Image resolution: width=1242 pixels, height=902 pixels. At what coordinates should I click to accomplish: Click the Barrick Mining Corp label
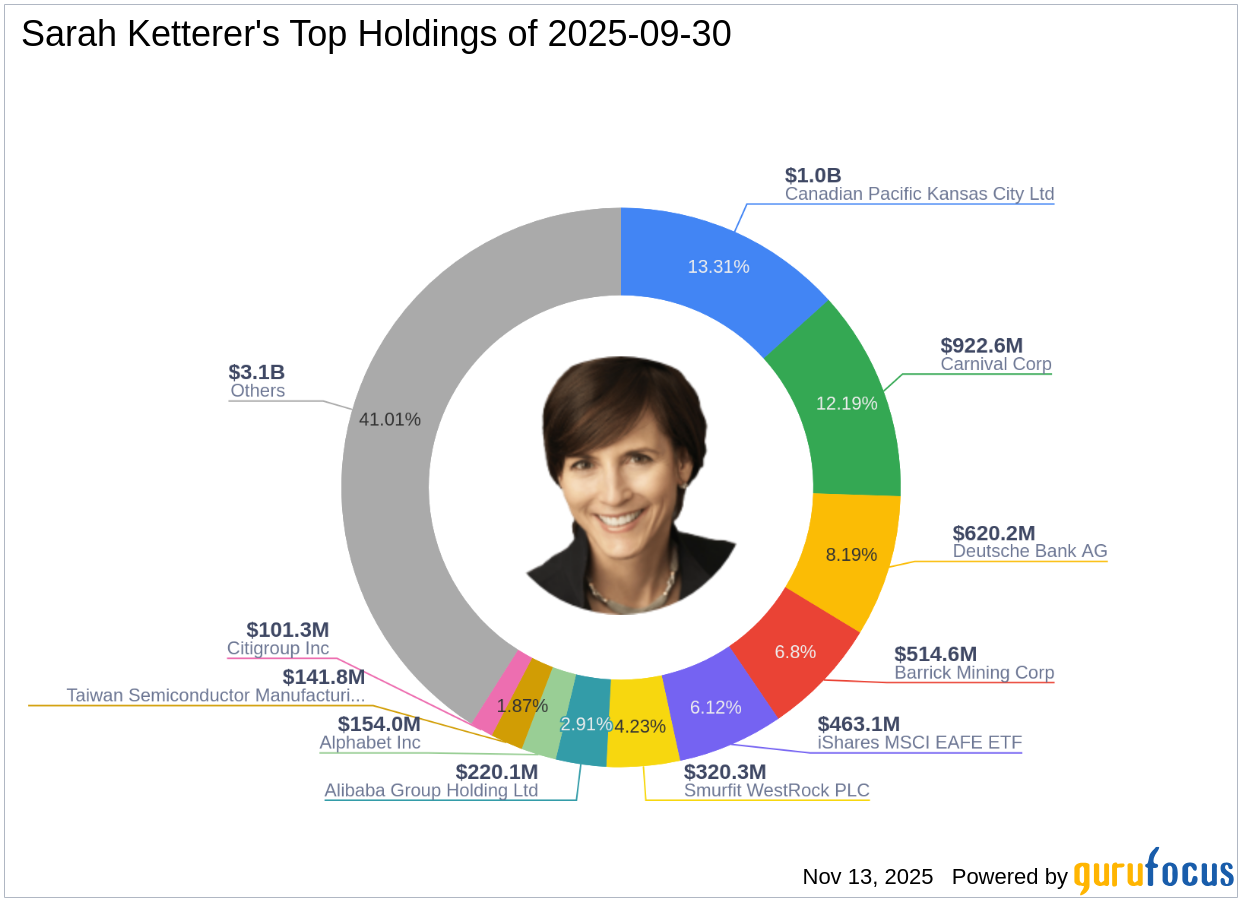974,673
